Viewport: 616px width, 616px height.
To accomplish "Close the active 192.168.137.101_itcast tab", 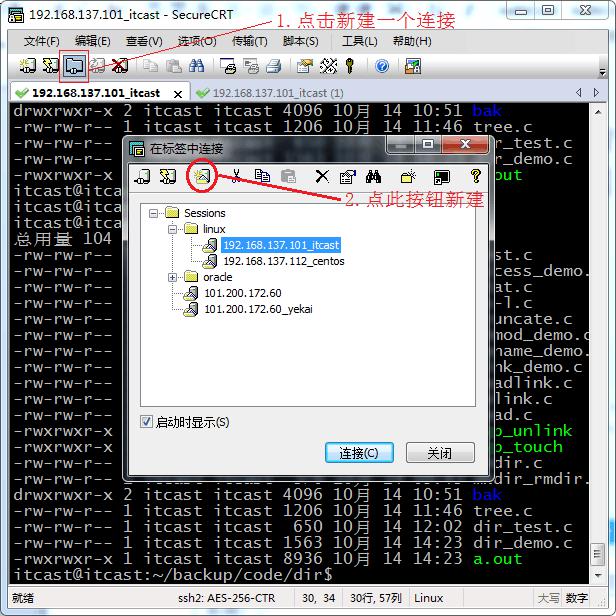I will click(178, 94).
